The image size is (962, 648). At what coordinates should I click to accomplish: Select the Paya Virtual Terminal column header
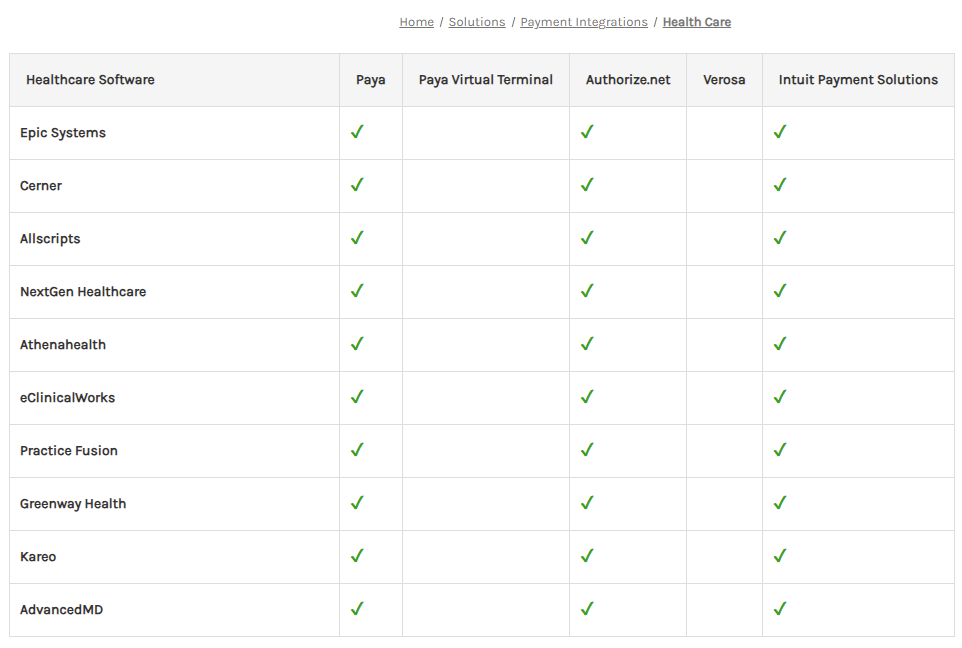486,80
